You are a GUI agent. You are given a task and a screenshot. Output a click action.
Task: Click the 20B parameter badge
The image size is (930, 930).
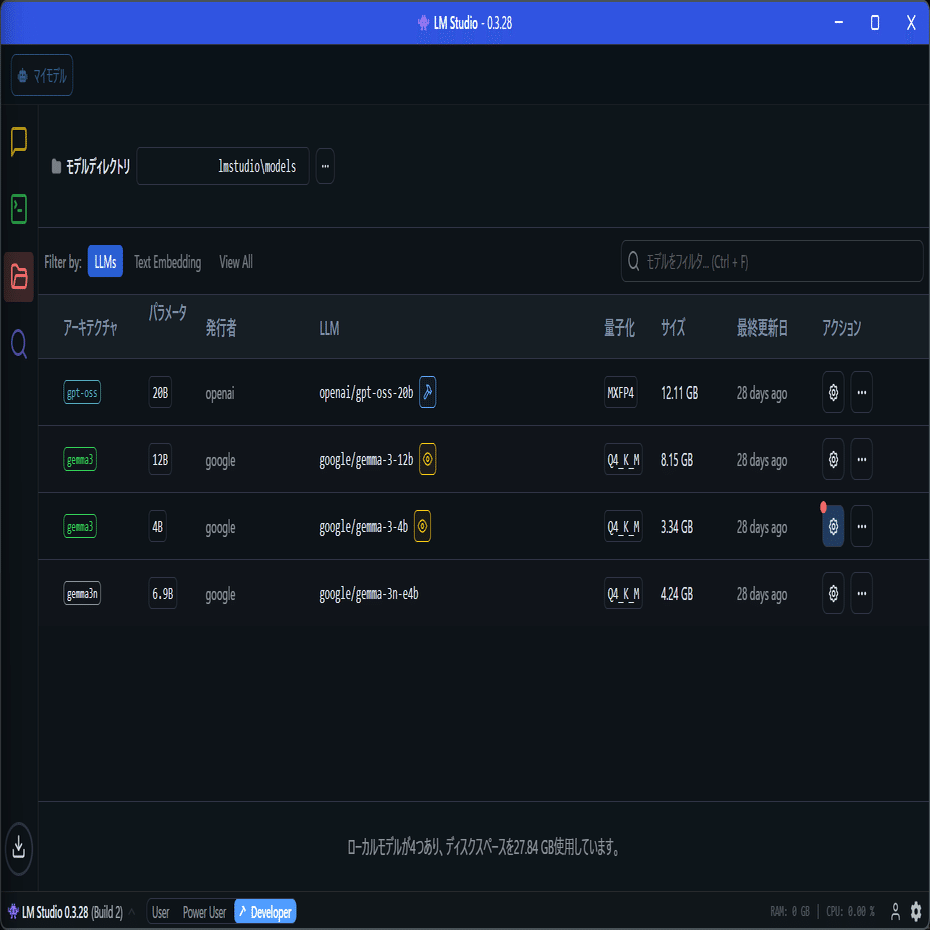pos(160,393)
